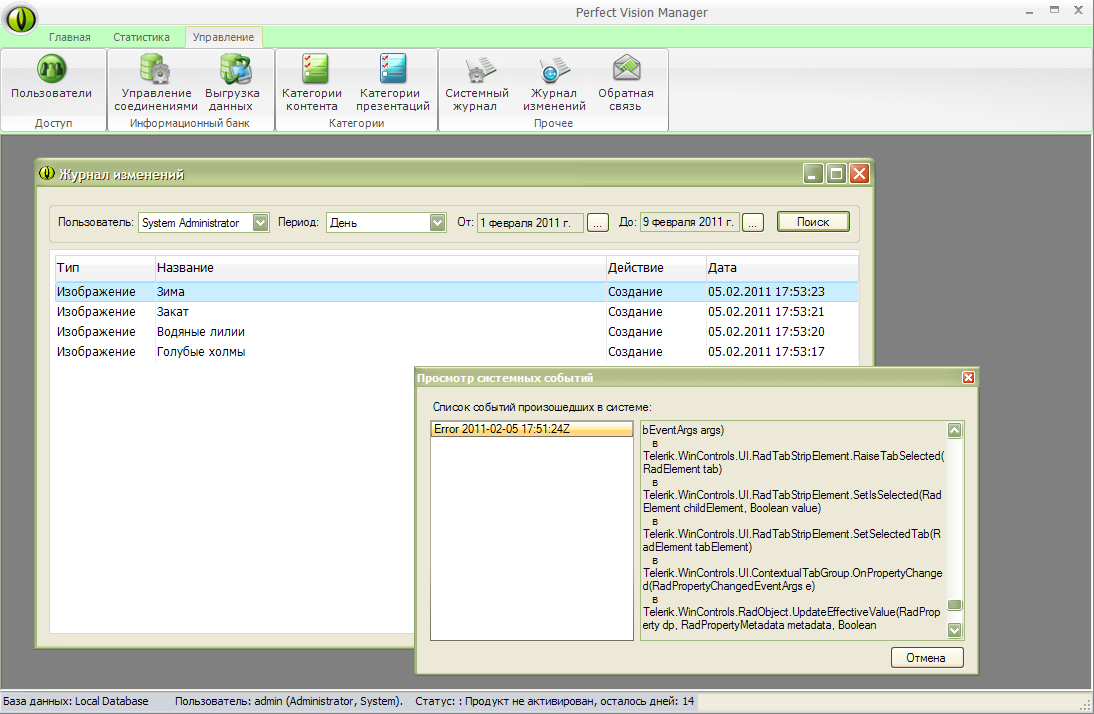Select the Управление tab
The image size is (1094, 714).
click(x=223, y=37)
